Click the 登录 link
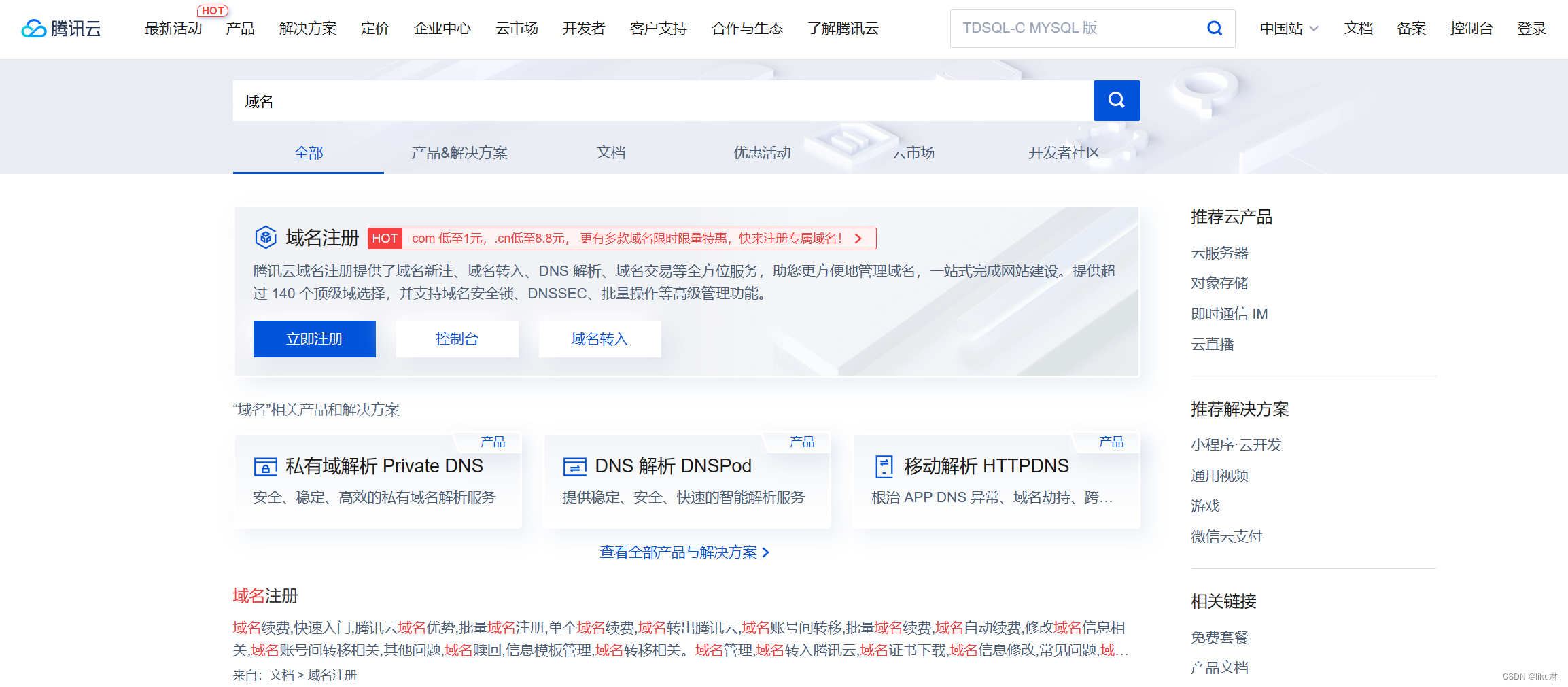This screenshot has width=1568, height=687. [1531, 29]
